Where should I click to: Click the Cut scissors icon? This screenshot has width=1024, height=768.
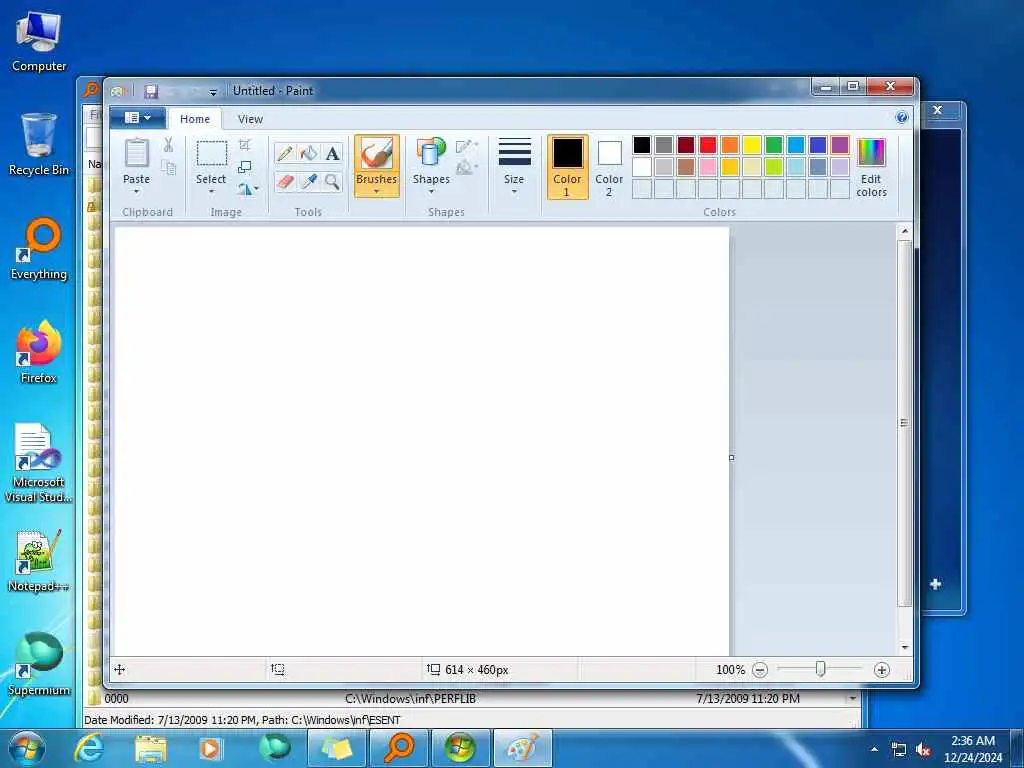(x=168, y=145)
